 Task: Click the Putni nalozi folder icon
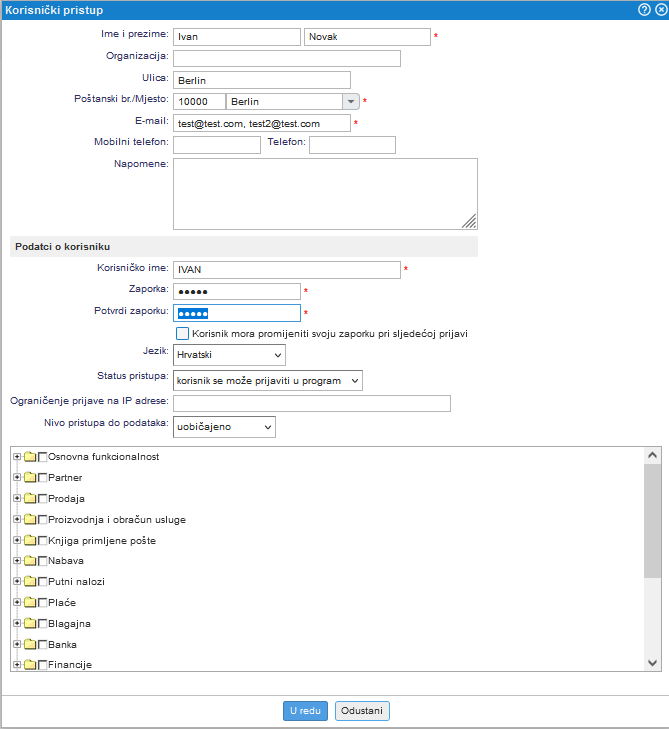point(30,582)
